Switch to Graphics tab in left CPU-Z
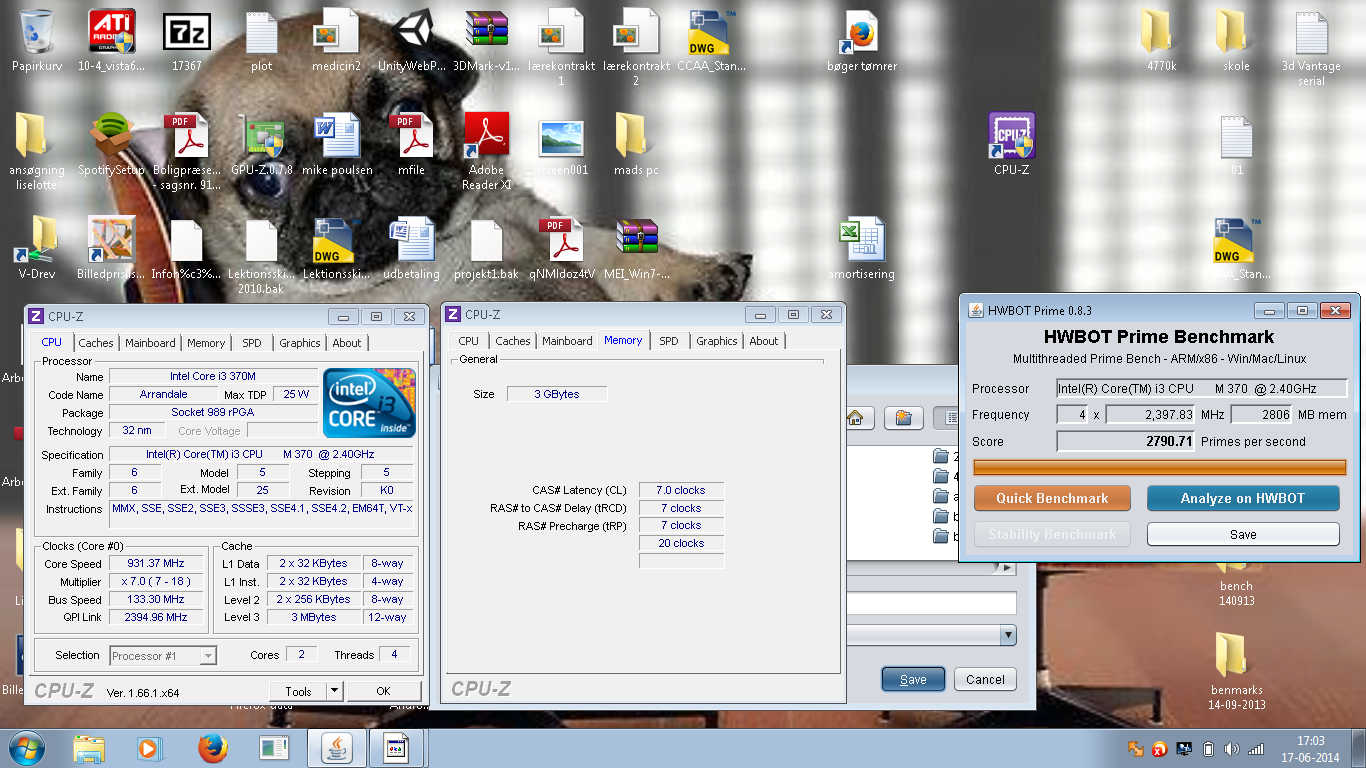This screenshot has width=1366, height=768. [300, 343]
